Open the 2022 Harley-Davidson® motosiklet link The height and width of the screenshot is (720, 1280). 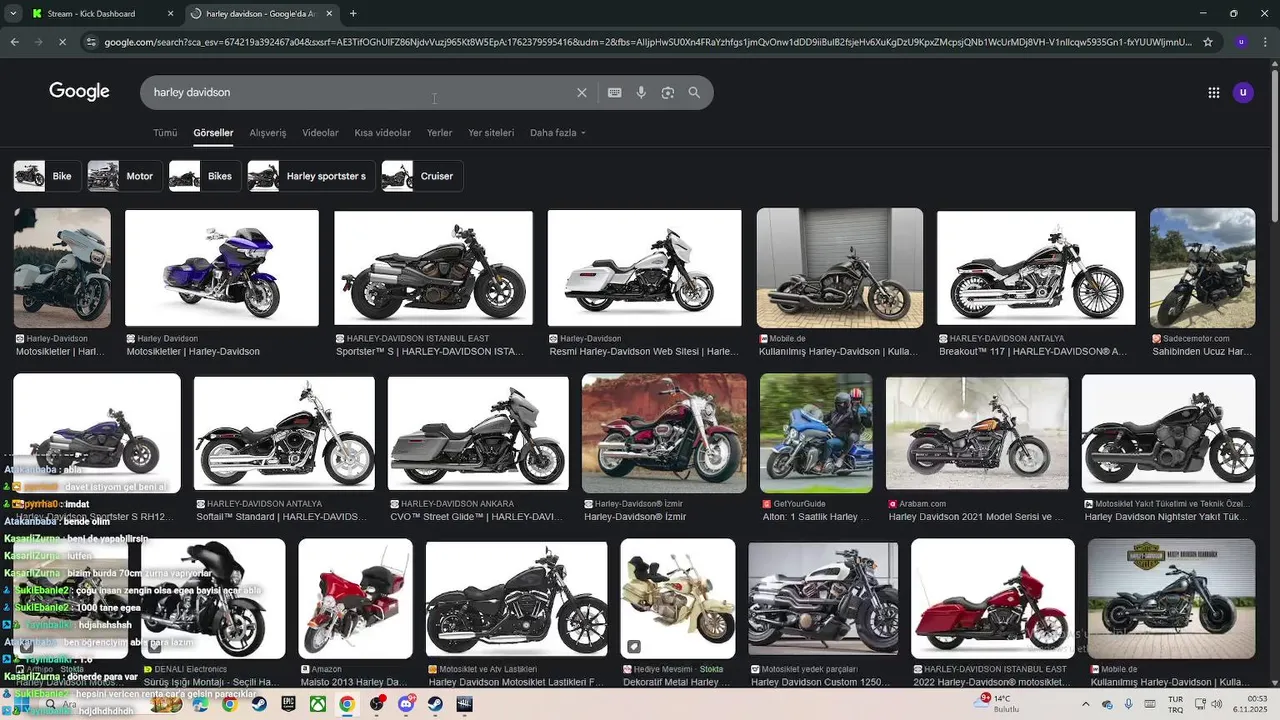coord(990,682)
